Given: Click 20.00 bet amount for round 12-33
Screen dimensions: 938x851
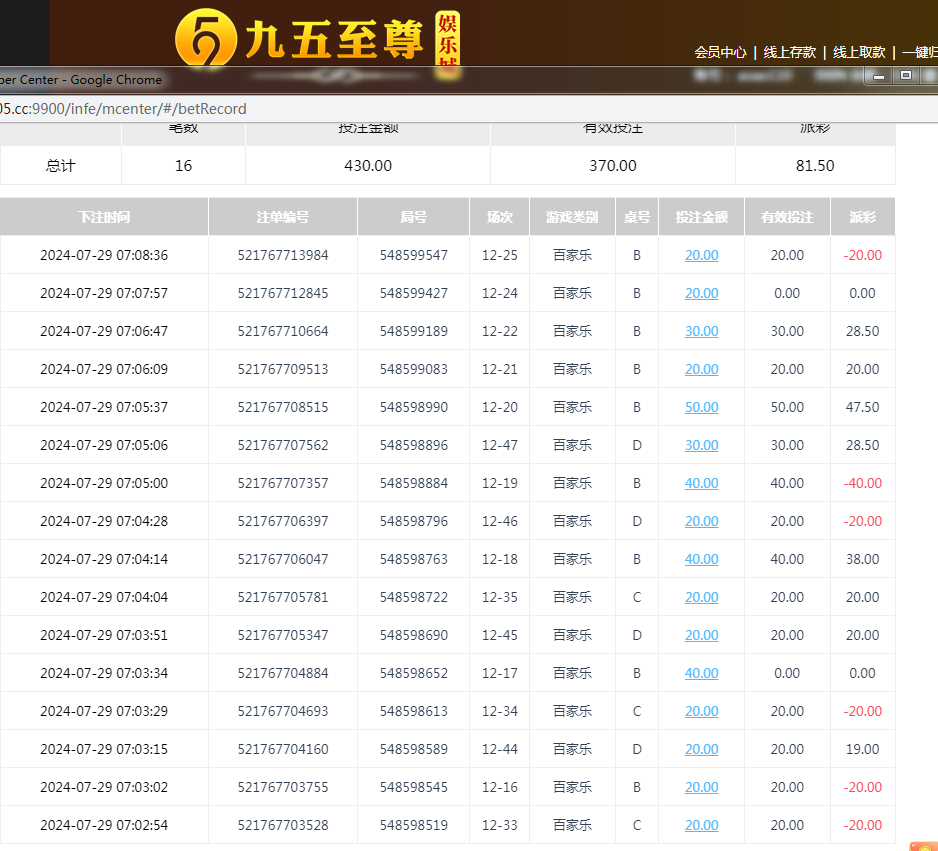Looking at the screenshot, I should click(701, 825).
